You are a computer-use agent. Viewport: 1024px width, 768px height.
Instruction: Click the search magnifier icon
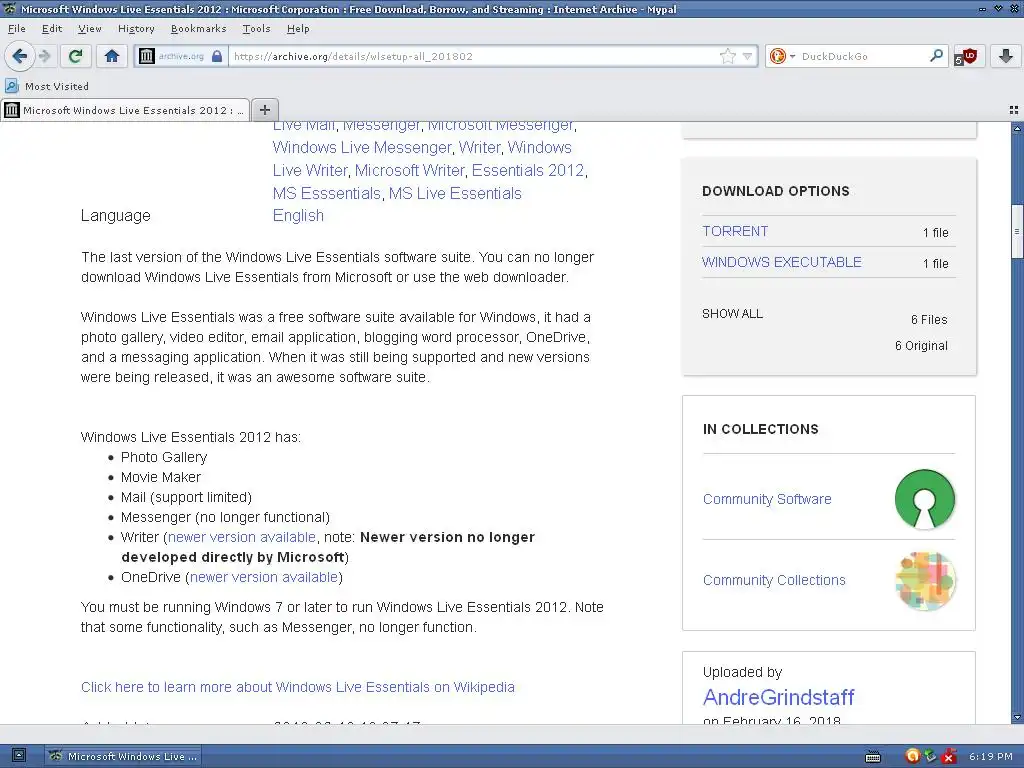tap(936, 56)
